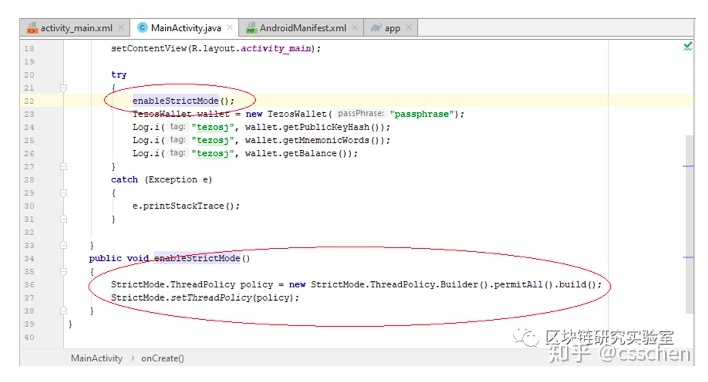This screenshot has height=382, width=708.
Task: Close the activity_main.xml tab
Action: tap(121, 28)
